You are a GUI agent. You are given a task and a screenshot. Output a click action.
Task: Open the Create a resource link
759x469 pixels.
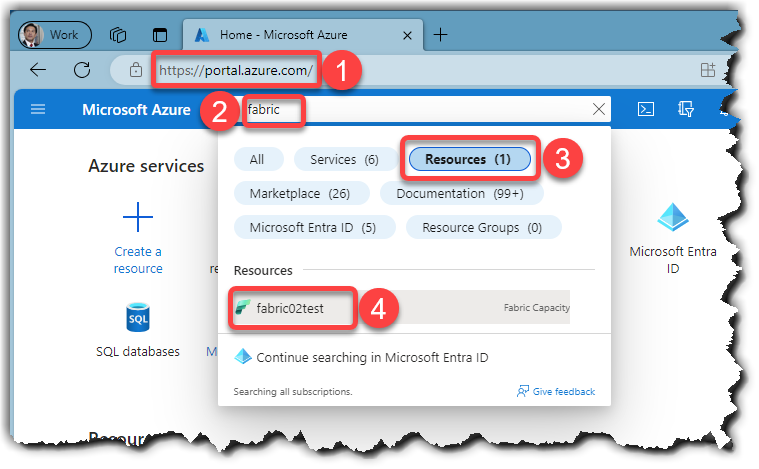coord(138,260)
